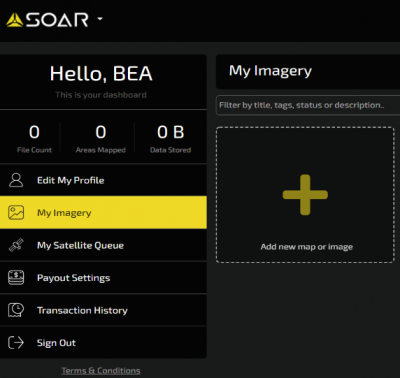Click the File Count statistic
Image resolution: width=400 pixels, height=378 pixels.
pyautogui.click(x=34, y=138)
